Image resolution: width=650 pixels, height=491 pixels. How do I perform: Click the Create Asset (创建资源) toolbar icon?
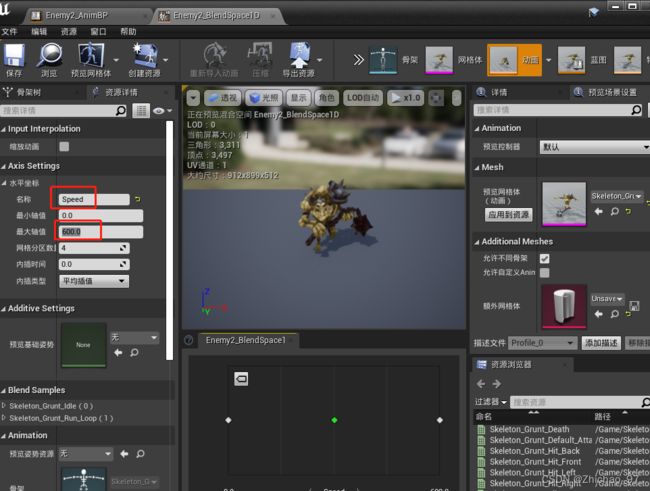click(x=144, y=56)
